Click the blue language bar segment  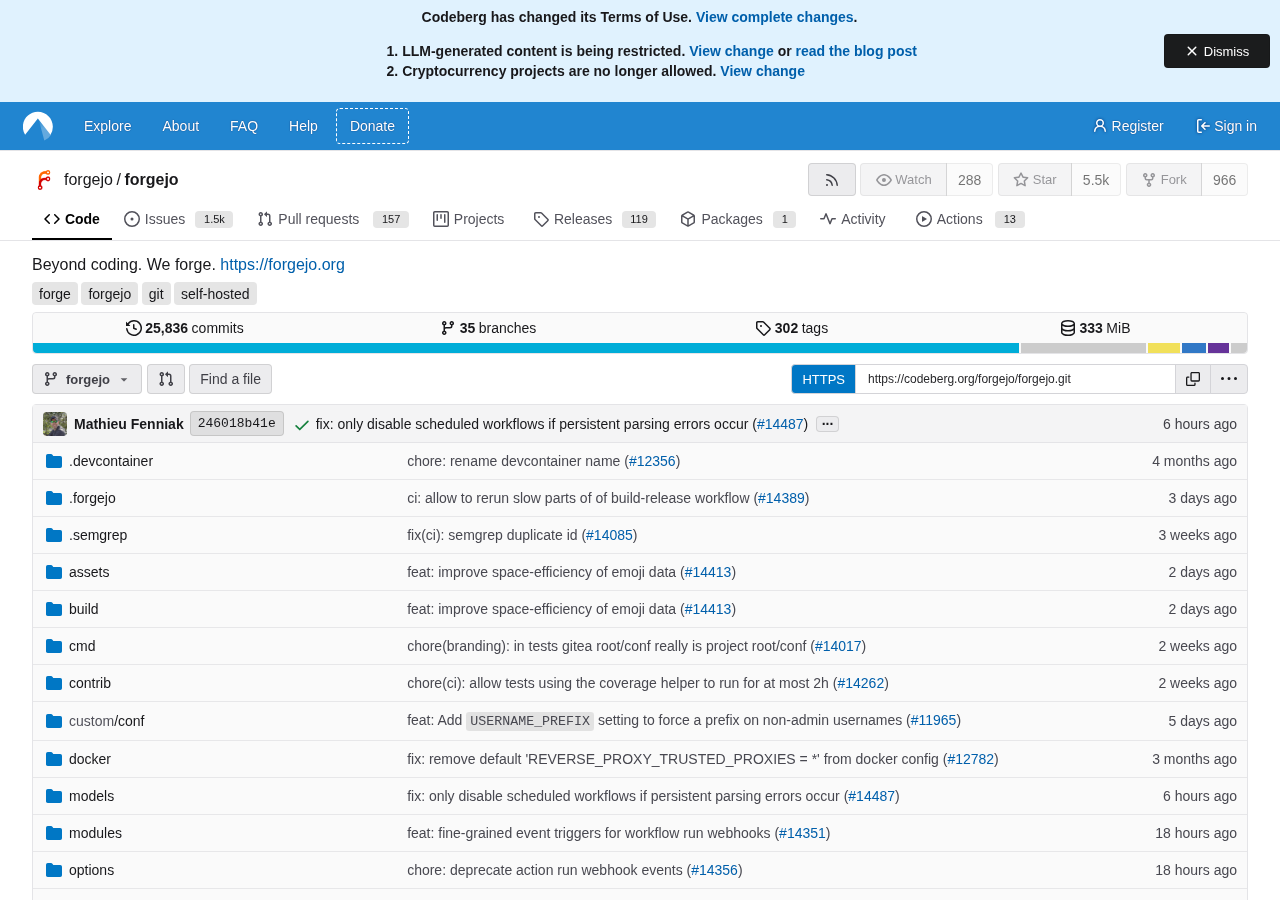click(1194, 348)
